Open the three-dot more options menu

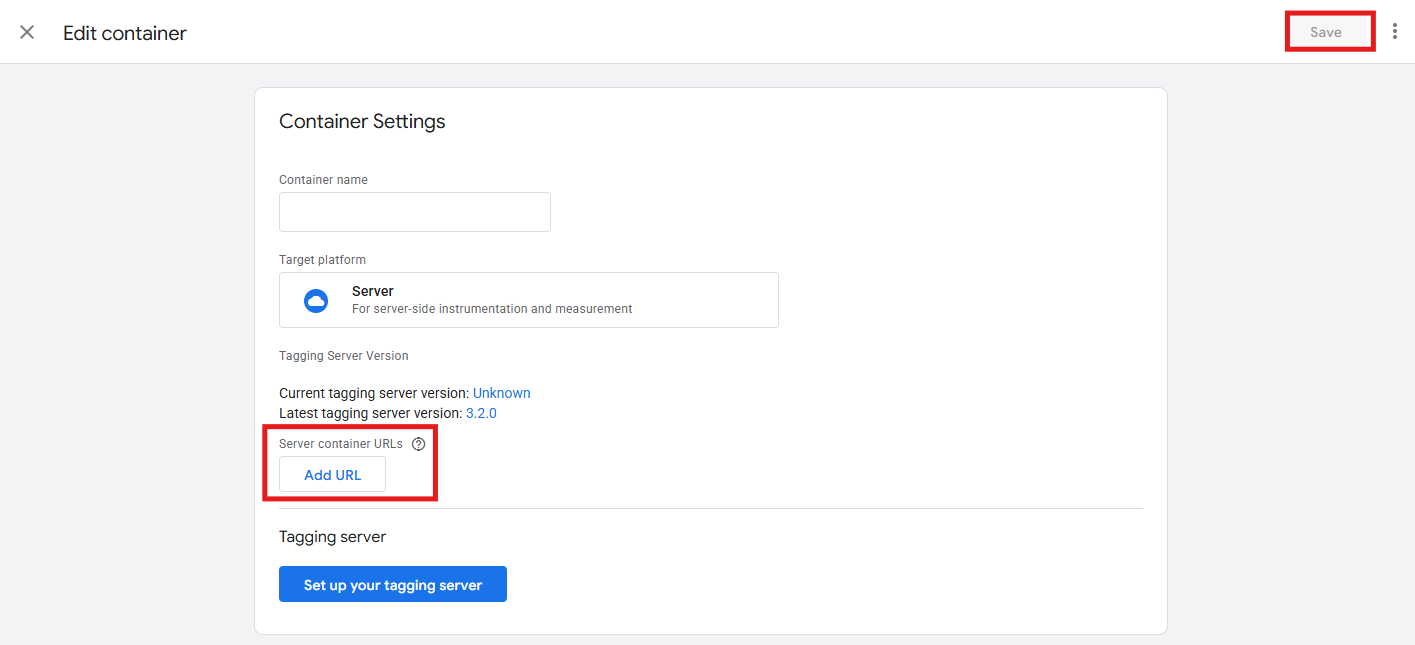pyautogui.click(x=1395, y=32)
